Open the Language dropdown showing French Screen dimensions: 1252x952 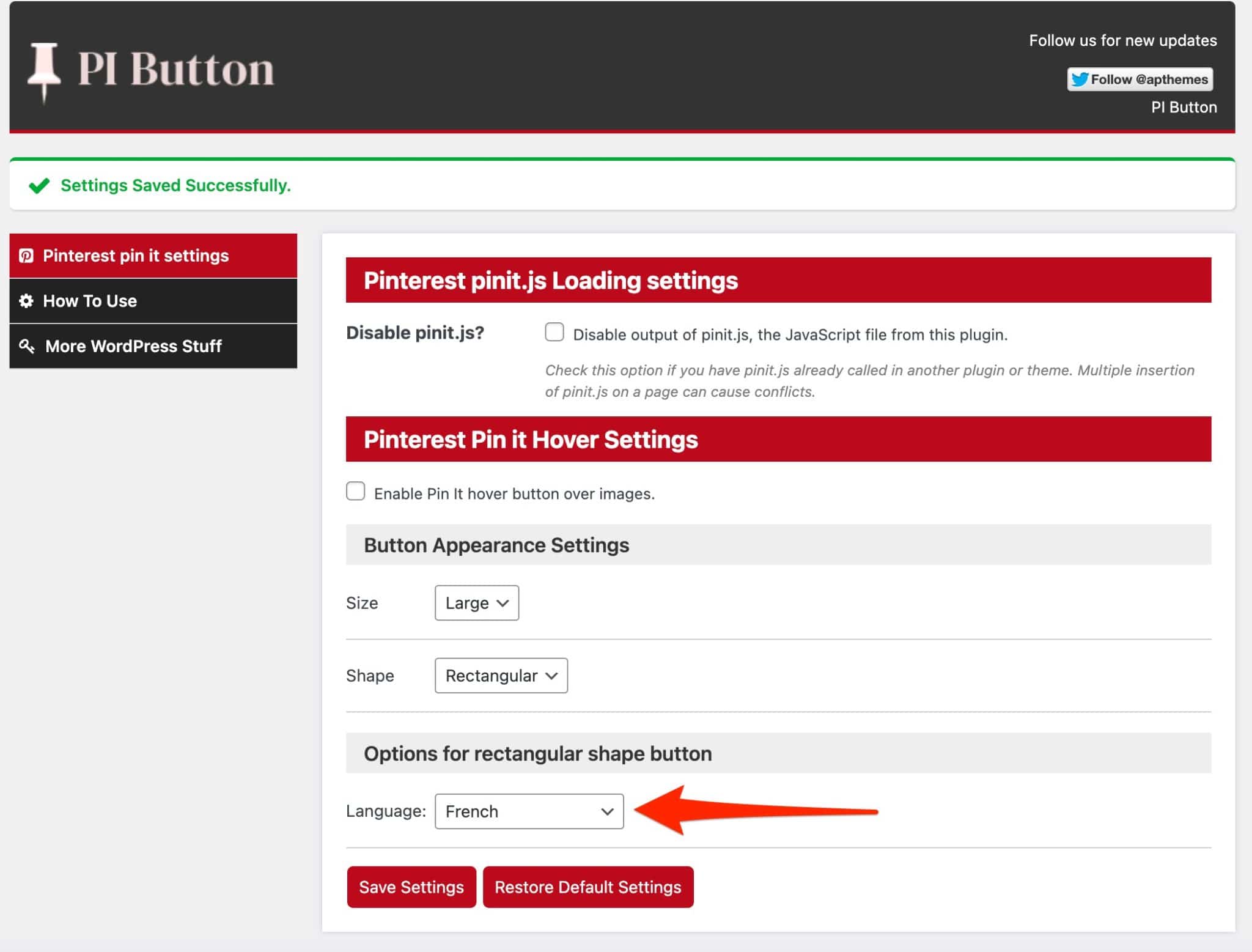click(529, 811)
